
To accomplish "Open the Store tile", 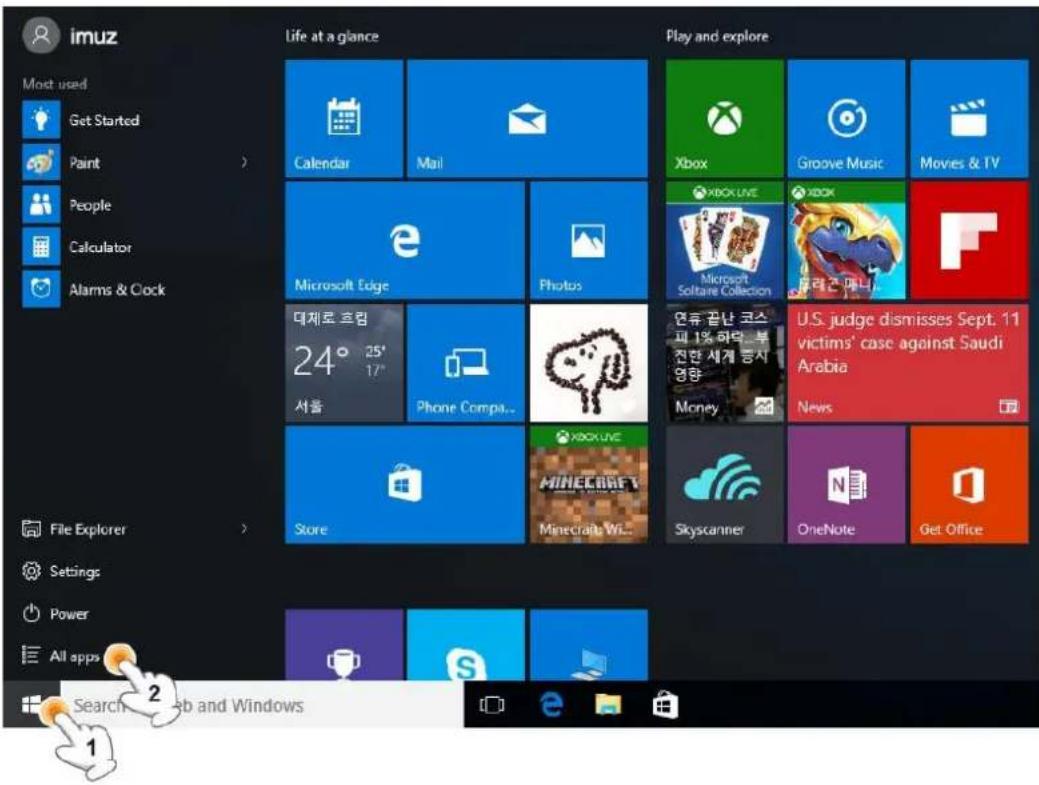I will [405, 485].
